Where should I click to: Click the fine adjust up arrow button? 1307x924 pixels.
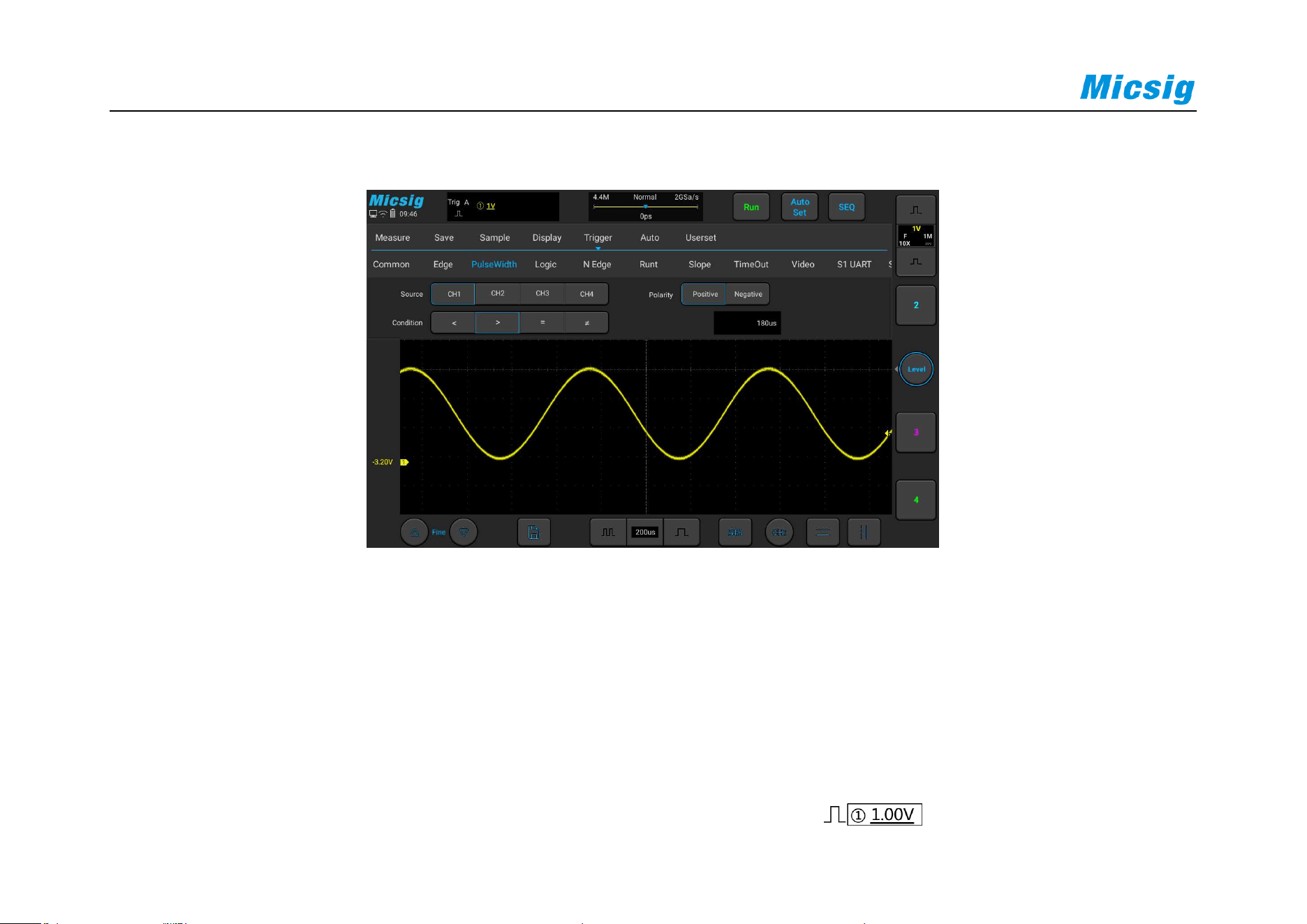(414, 532)
